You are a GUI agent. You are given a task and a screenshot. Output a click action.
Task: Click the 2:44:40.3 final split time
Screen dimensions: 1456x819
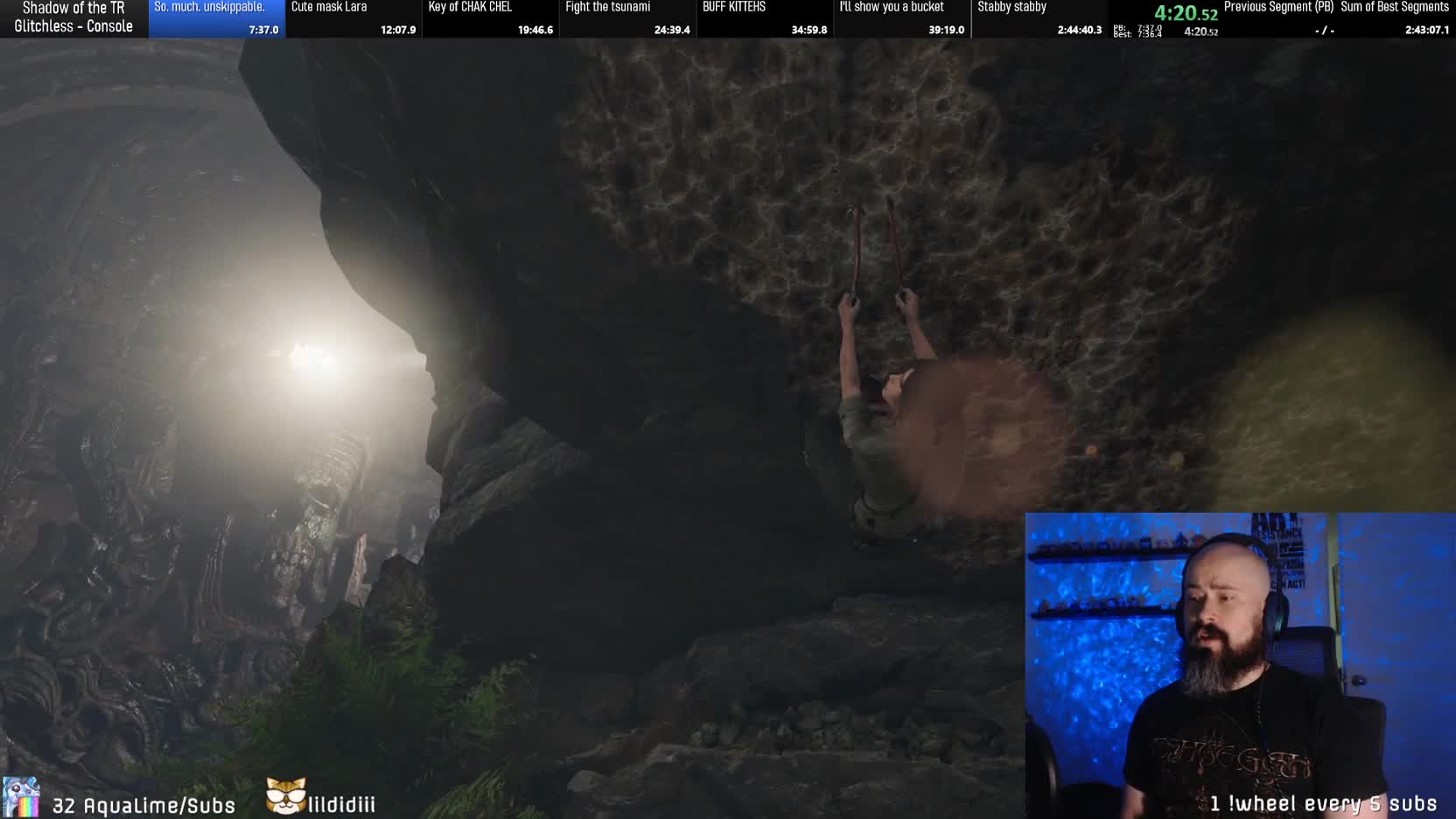point(1080,30)
